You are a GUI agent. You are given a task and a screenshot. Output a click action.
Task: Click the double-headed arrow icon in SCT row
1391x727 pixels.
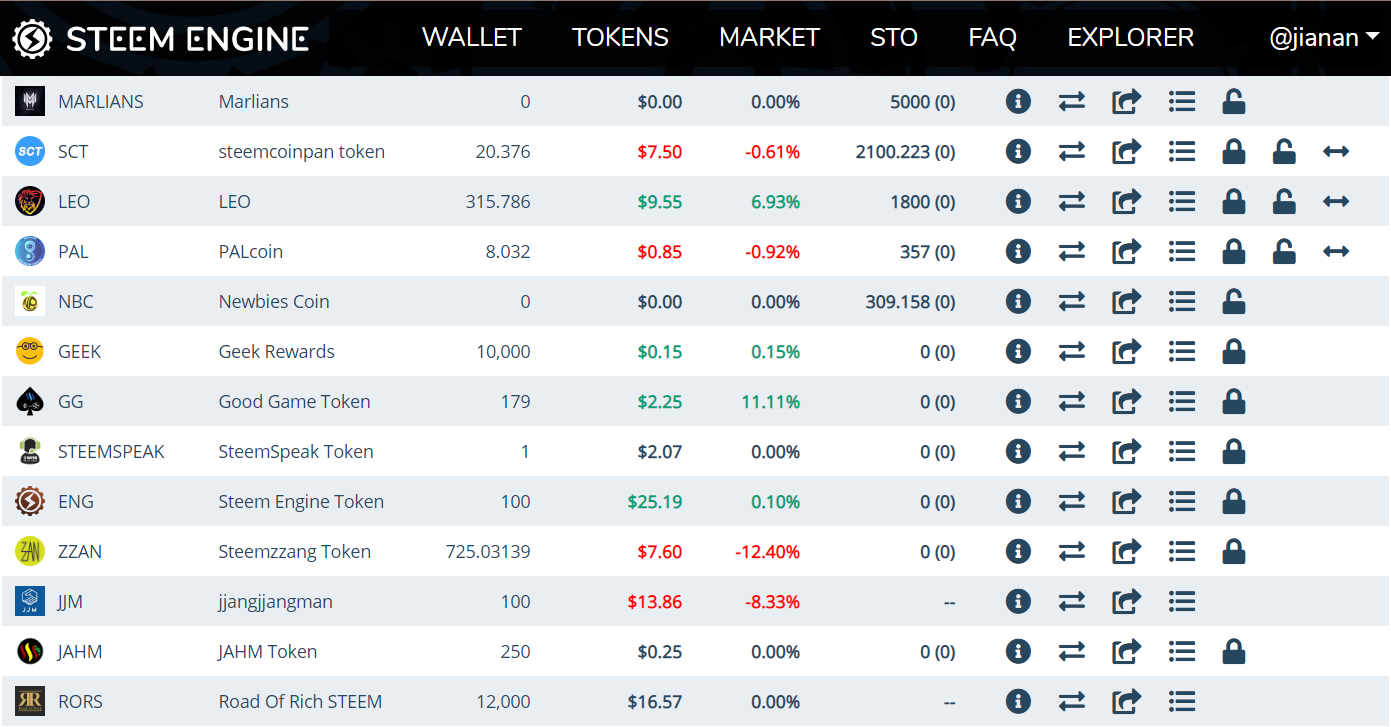[1336, 152]
